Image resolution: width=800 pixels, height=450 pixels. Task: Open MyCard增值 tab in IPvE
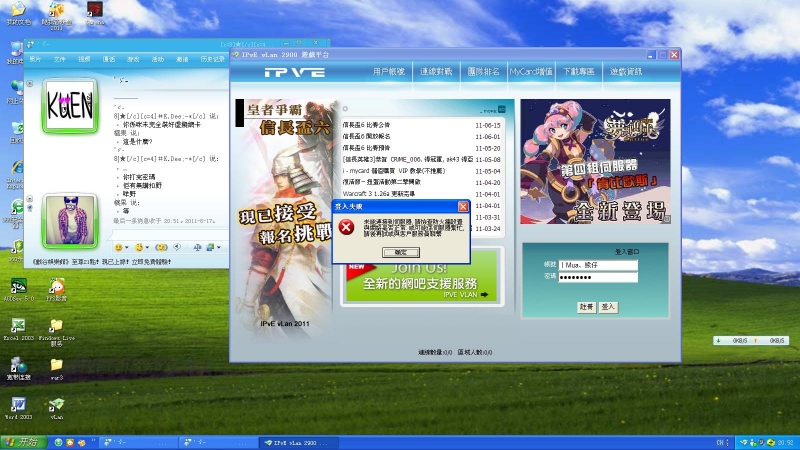click(x=531, y=72)
